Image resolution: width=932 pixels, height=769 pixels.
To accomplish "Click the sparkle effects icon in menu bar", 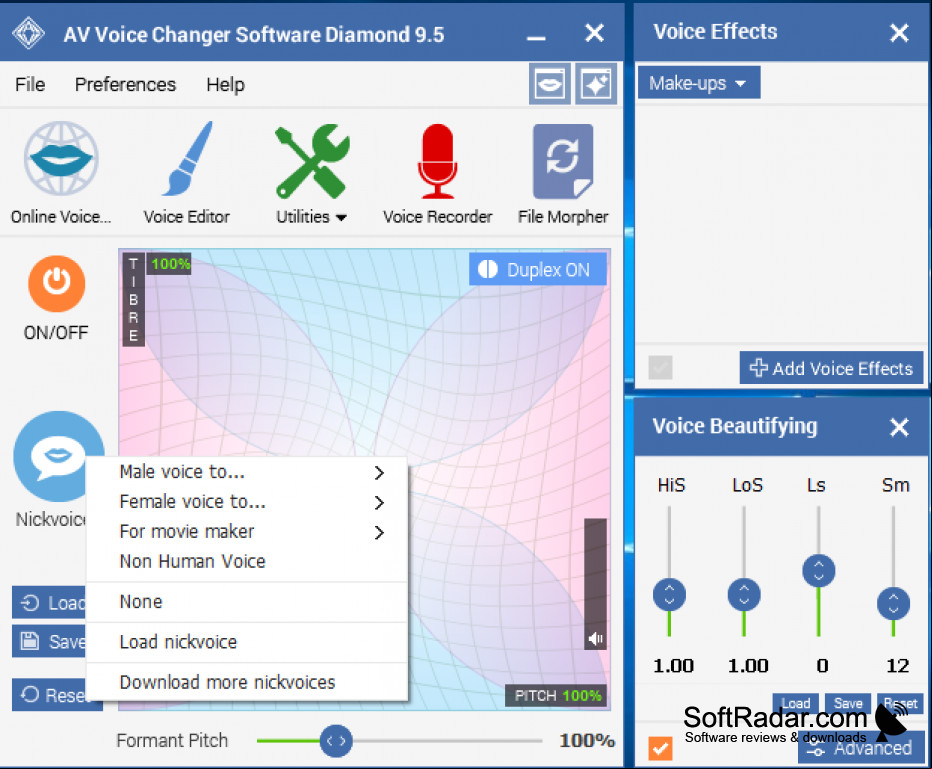I will click(x=596, y=84).
